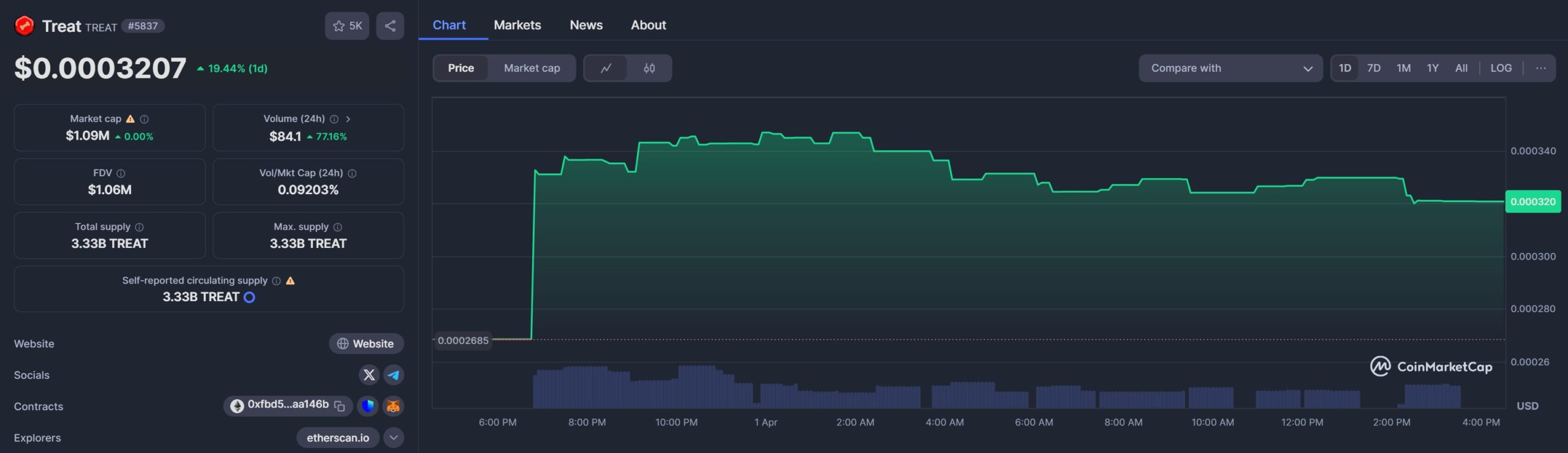Click the 0.0002685 opening price marker

point(463,340)
